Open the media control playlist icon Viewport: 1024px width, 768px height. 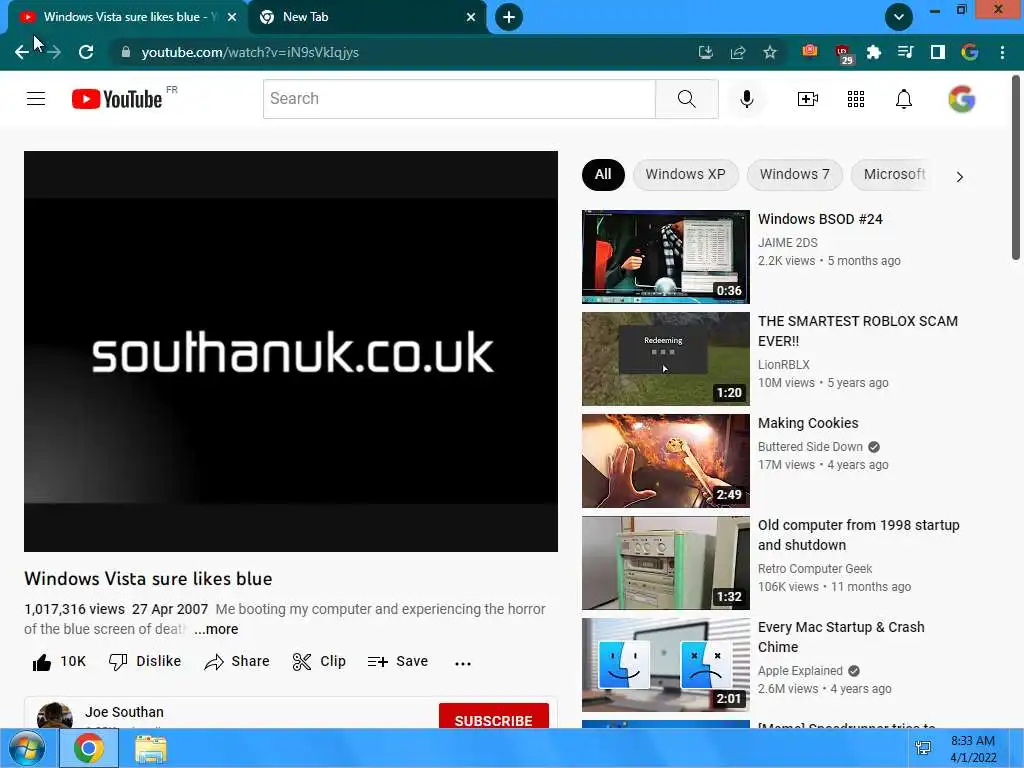click(x=906, y=52)
